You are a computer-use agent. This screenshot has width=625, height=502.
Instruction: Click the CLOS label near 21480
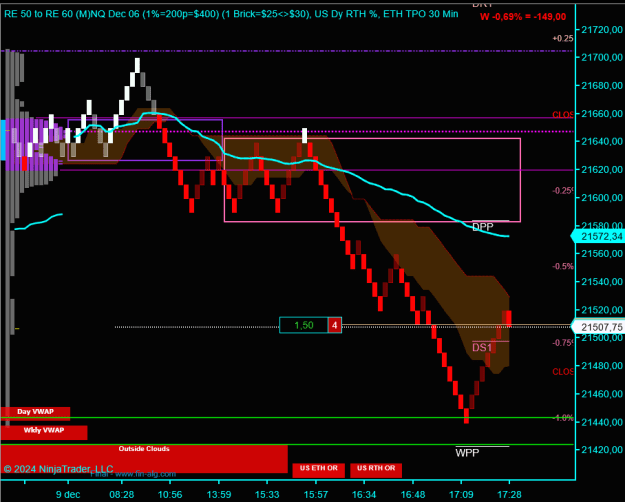click(563, 372)
